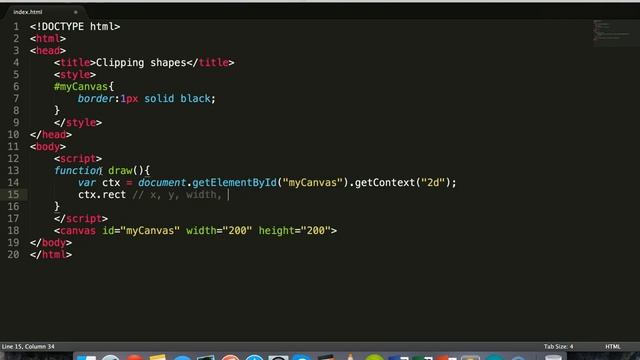640x360 pixels.
Task: Click line number 12 in the gutter
Action: [13, 158]
